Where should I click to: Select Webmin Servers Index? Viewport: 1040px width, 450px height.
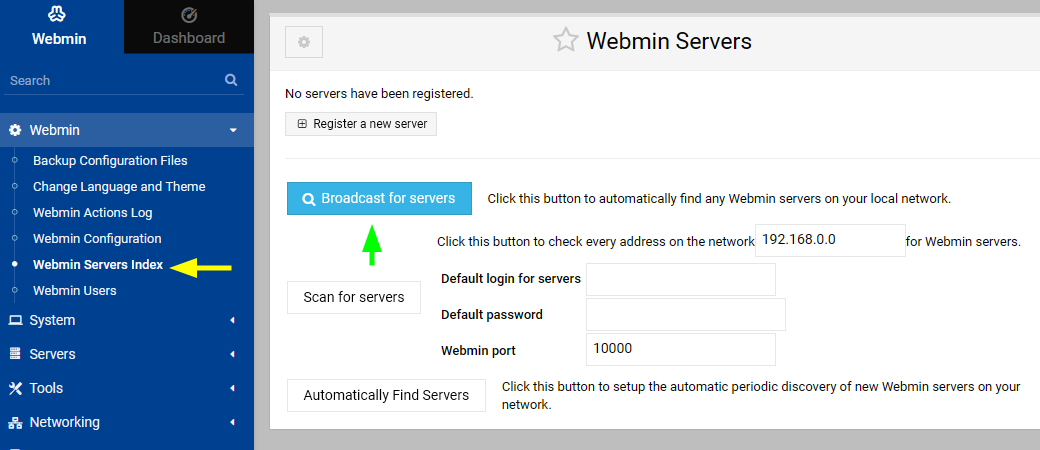click(x=98, y=264)
